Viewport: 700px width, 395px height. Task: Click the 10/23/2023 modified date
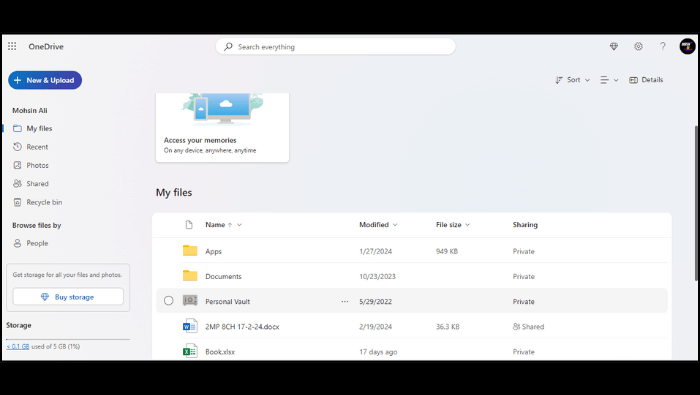[377, 276]
